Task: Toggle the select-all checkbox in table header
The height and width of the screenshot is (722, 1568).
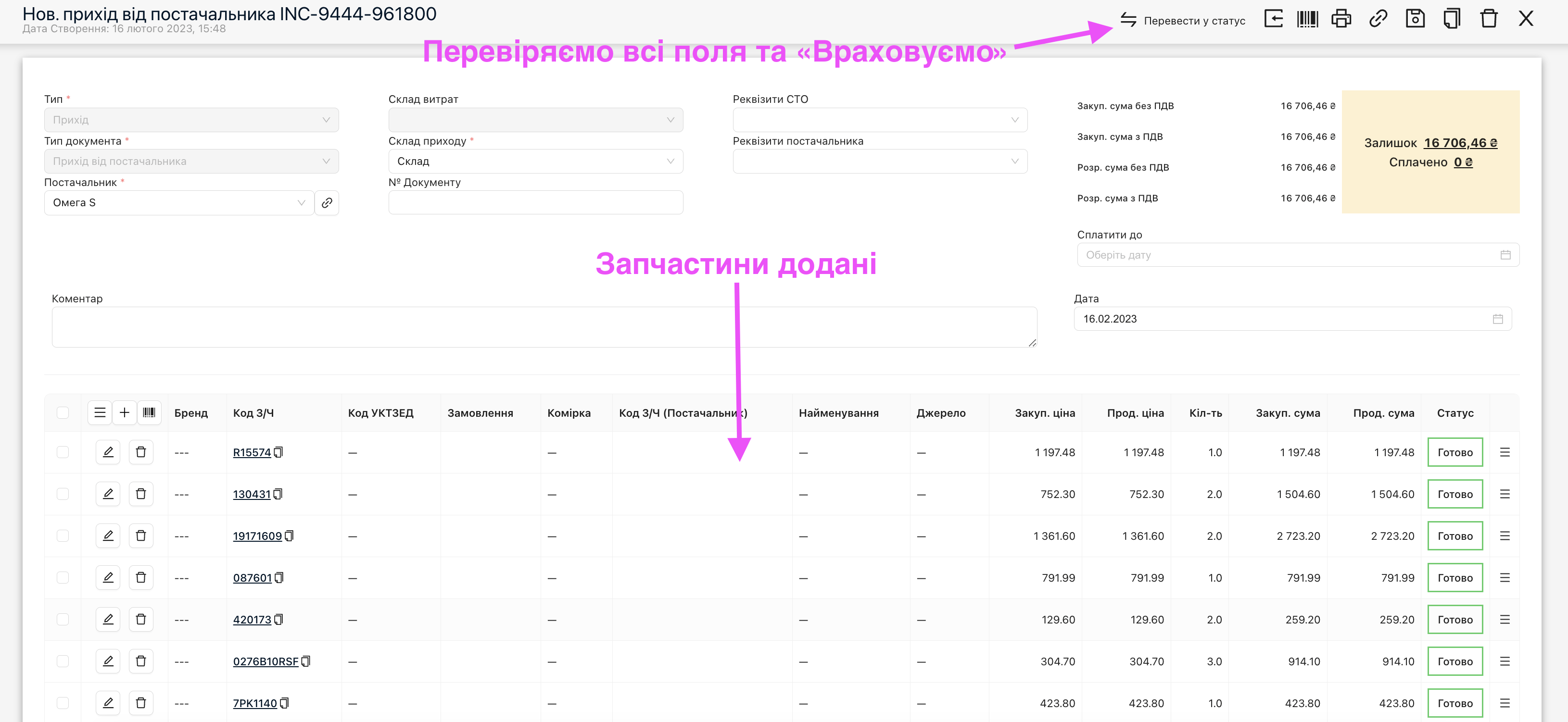Action: tap(63, 412)
